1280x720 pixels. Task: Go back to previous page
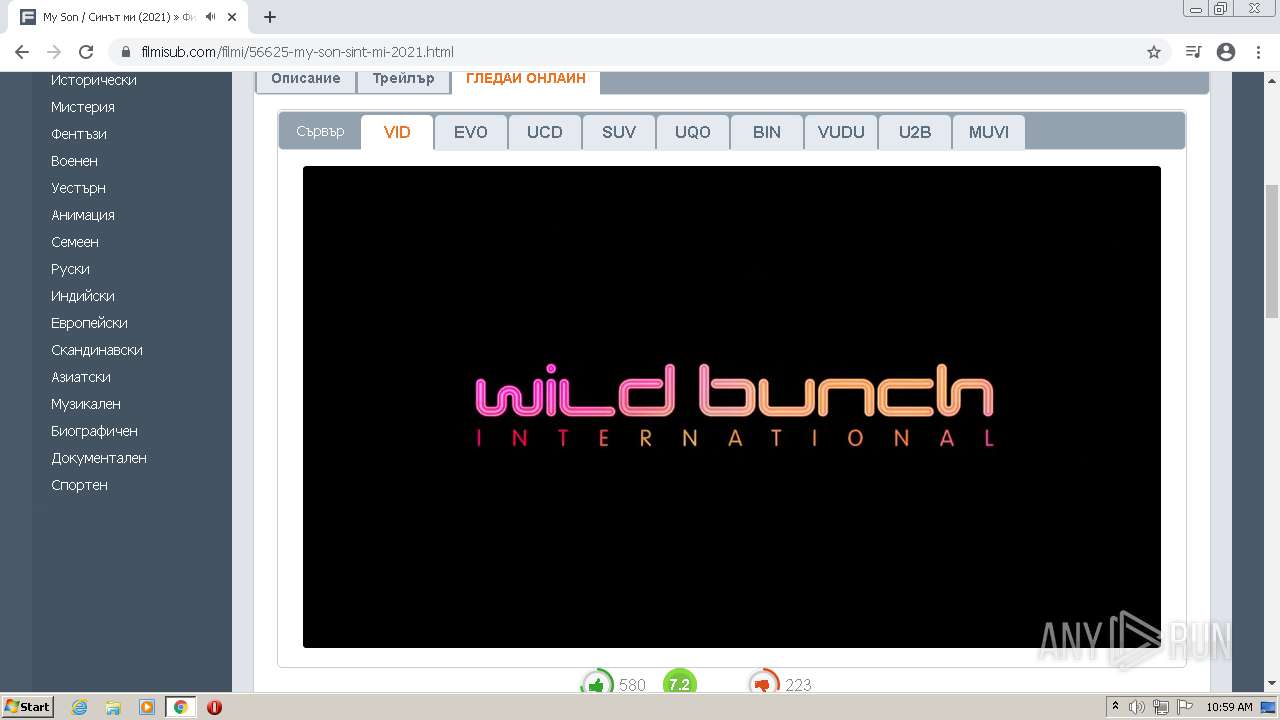(x=22, y=52)
